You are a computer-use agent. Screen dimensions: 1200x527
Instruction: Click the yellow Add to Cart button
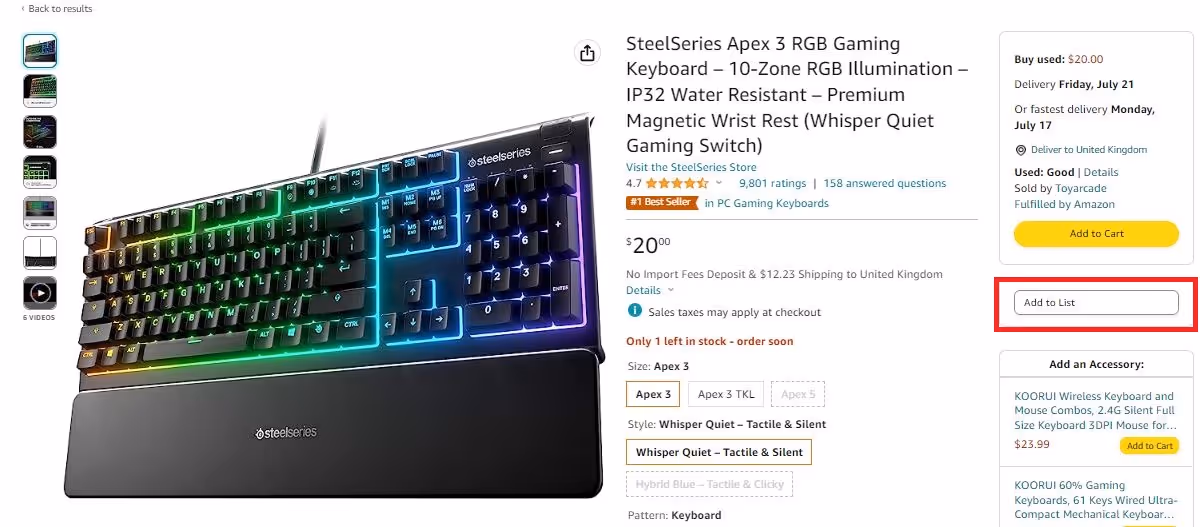pyautogui.click(x=1096, y=234)
